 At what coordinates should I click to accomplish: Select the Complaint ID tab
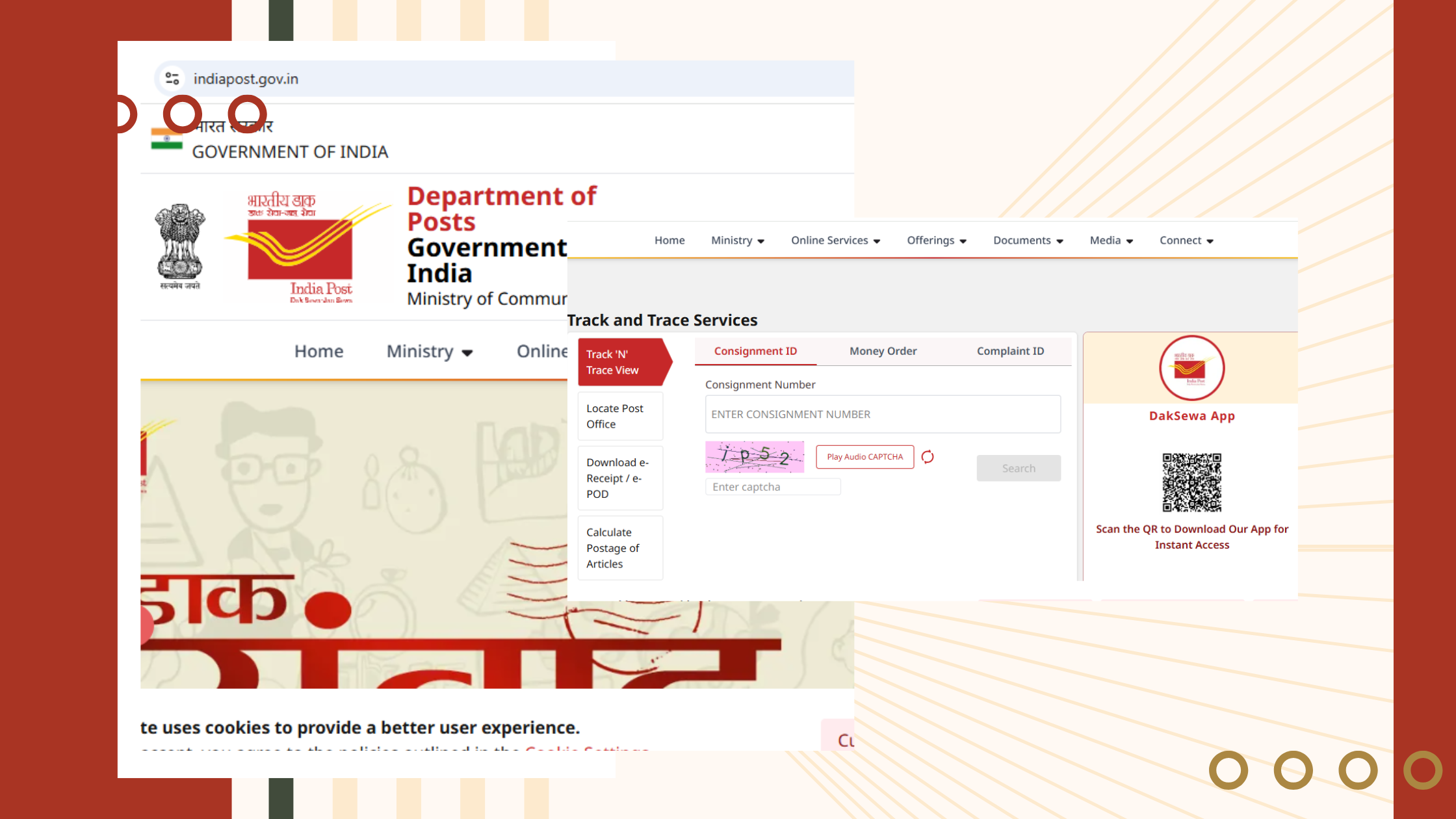[1010, 351]
